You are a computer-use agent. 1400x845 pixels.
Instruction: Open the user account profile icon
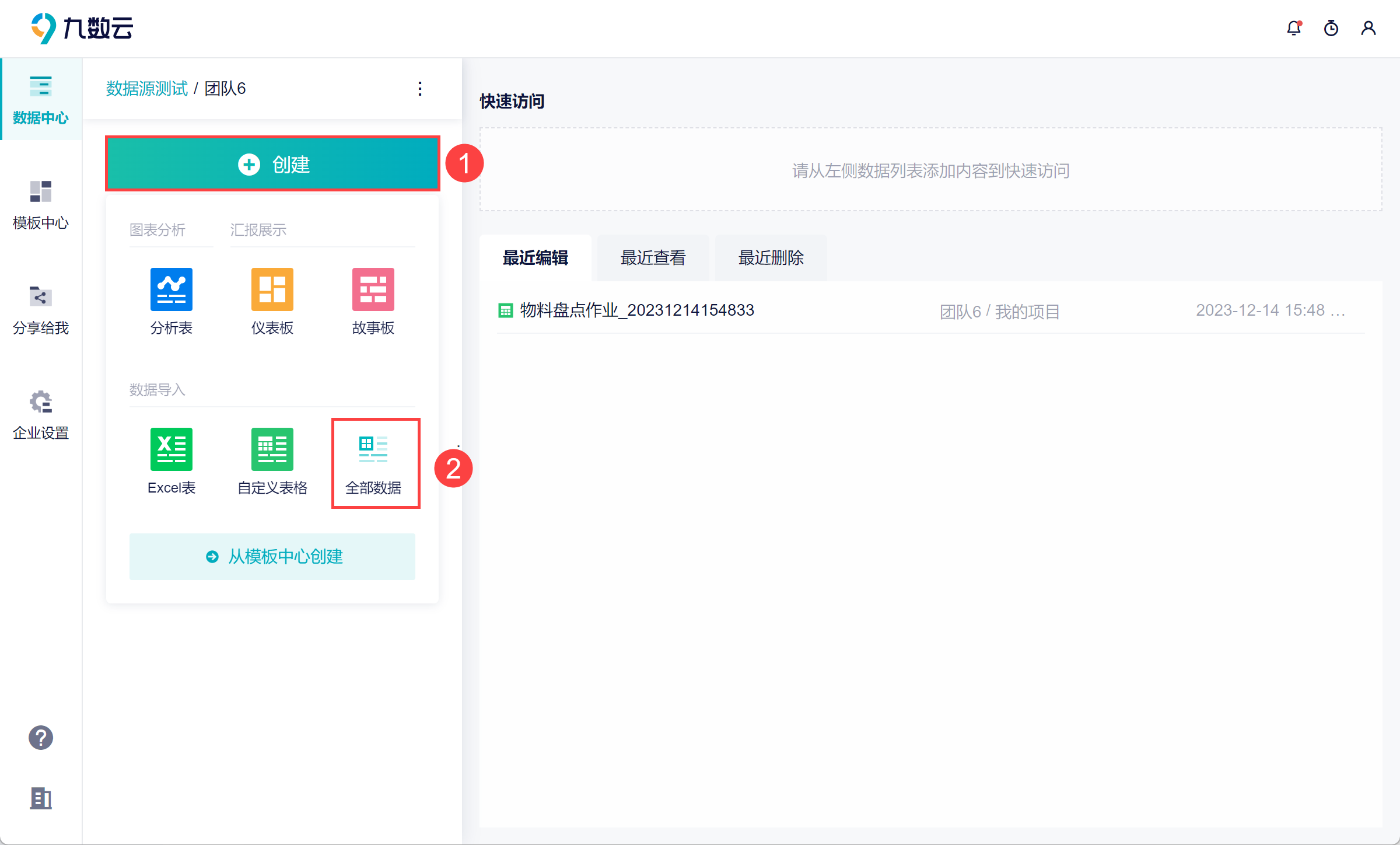1368,28
